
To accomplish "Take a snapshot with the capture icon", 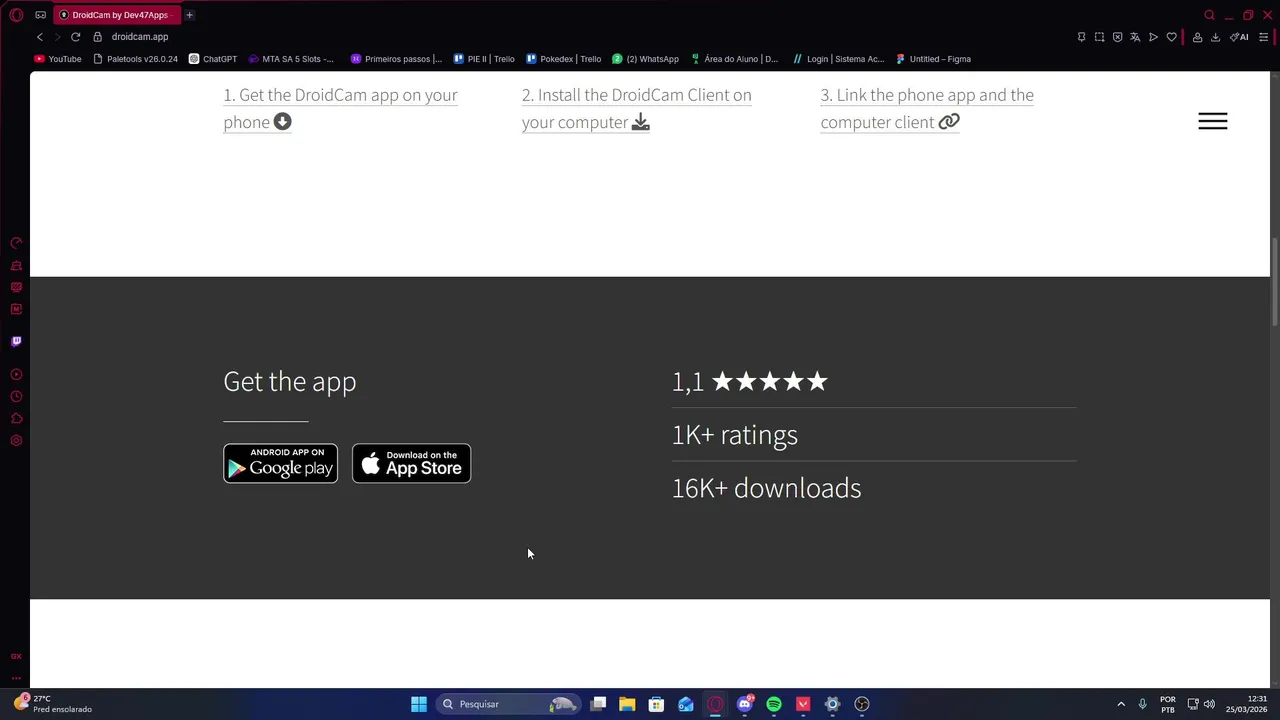I will tap(1099, 37).
